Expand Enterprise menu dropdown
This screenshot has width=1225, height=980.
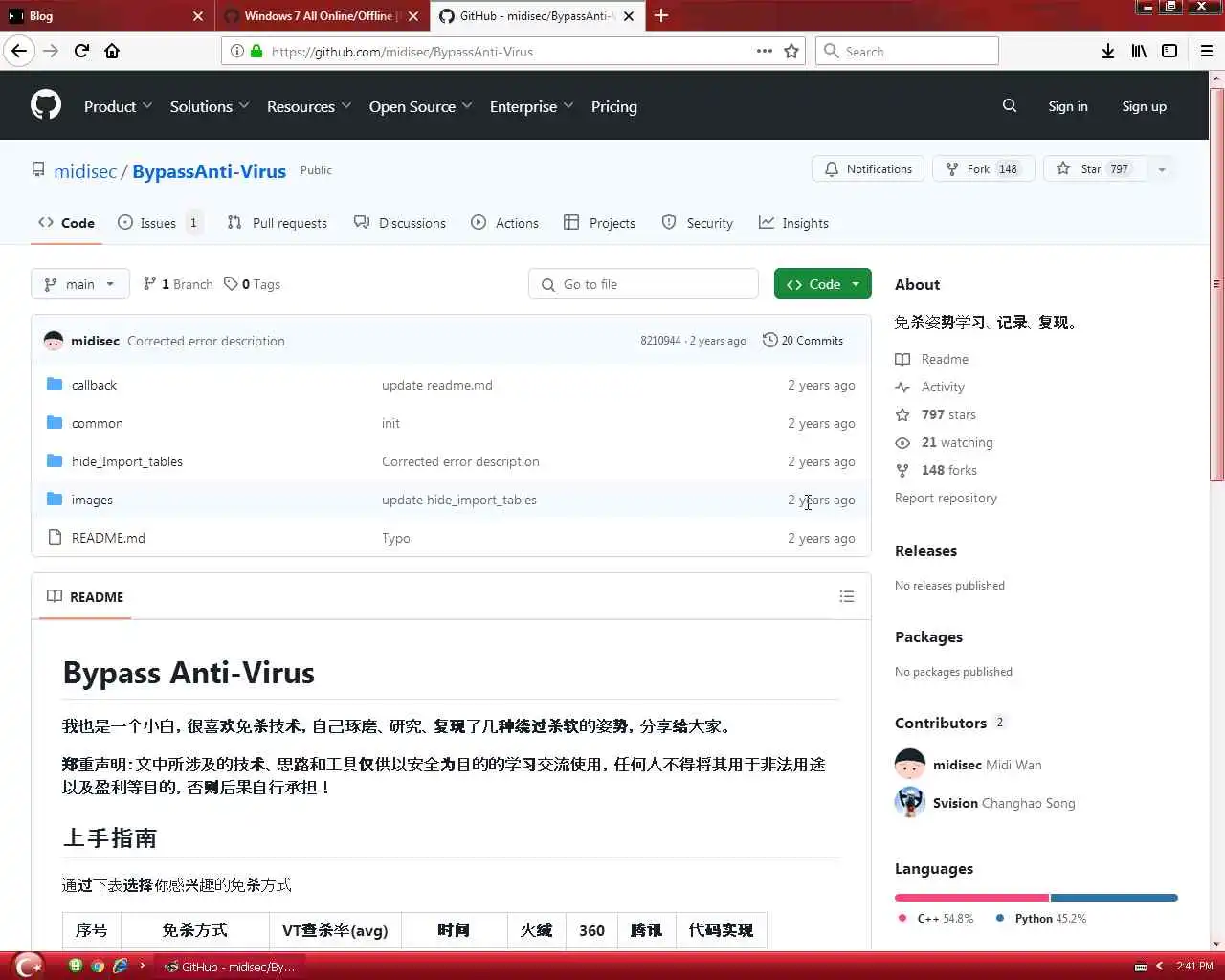(532, 106)
